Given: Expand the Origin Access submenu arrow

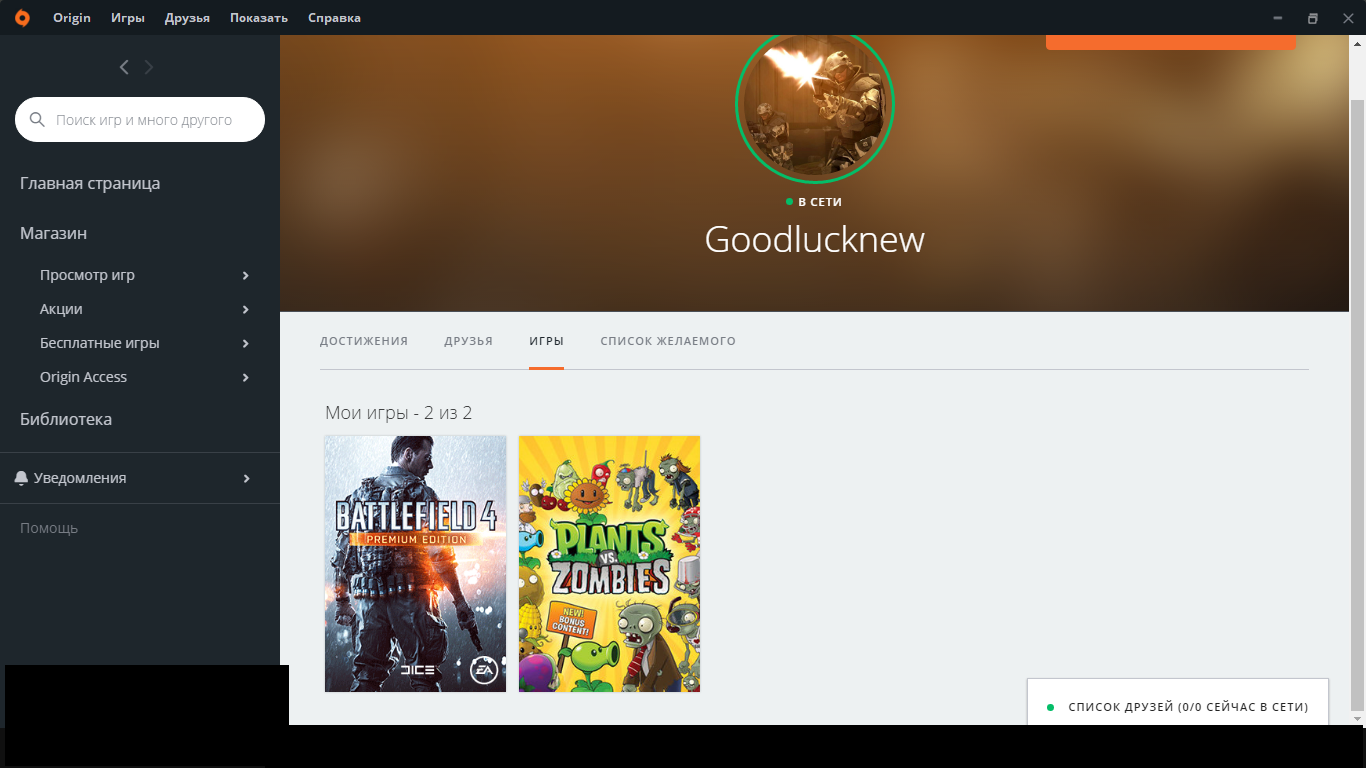Looking at the screenshot, I should (x=246, y=377).
